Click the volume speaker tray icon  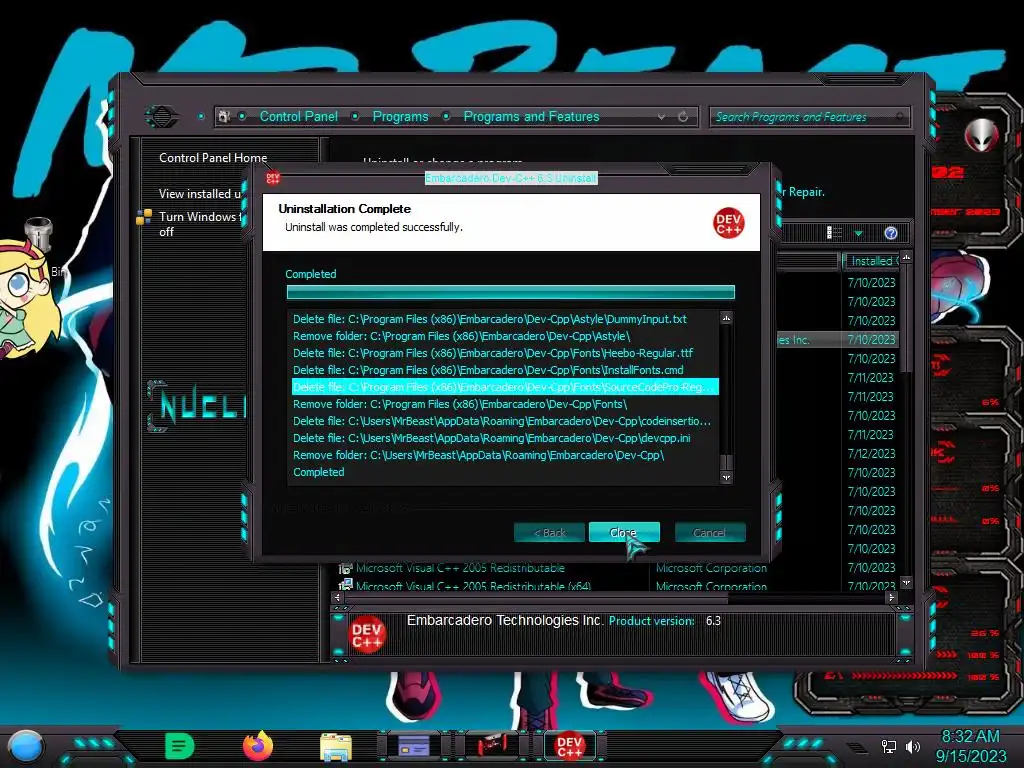(912, 746)
